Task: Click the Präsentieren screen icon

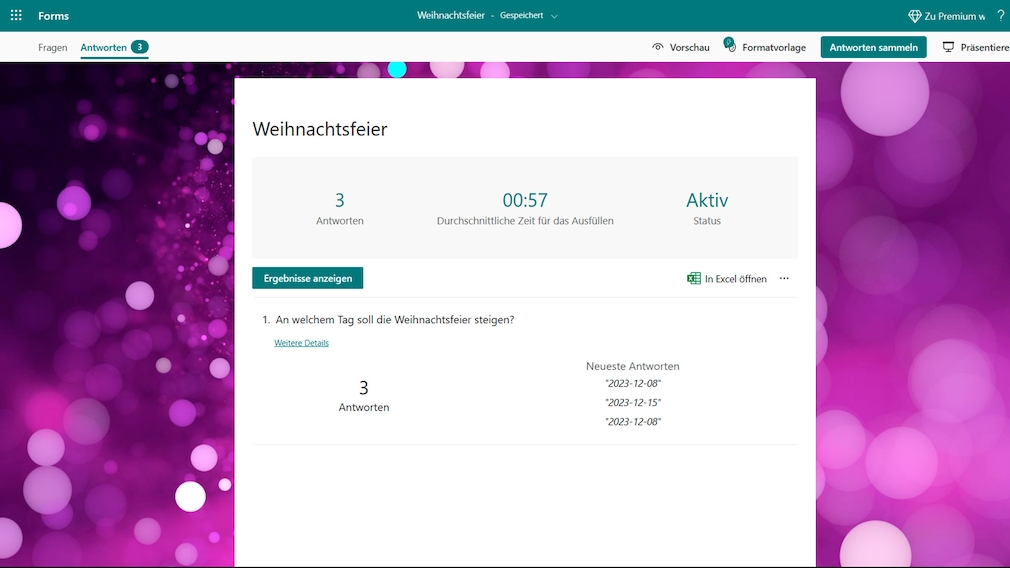Action: coord(948,47)
